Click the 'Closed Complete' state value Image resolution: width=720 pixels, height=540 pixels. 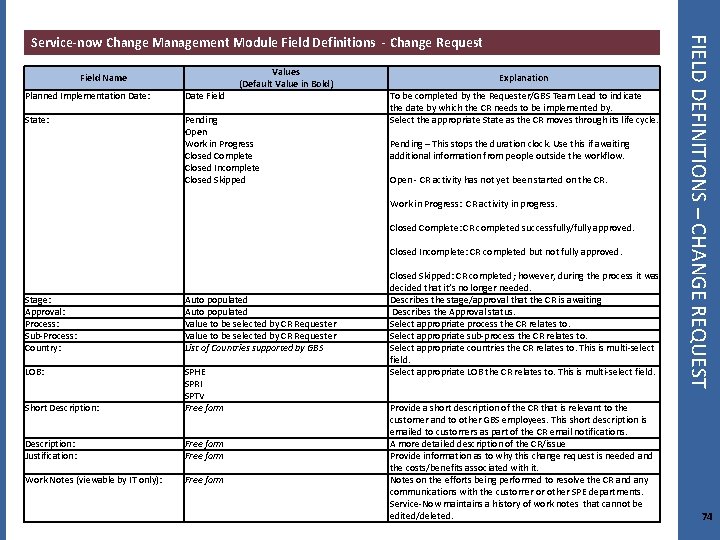click(x=219, y=156)
